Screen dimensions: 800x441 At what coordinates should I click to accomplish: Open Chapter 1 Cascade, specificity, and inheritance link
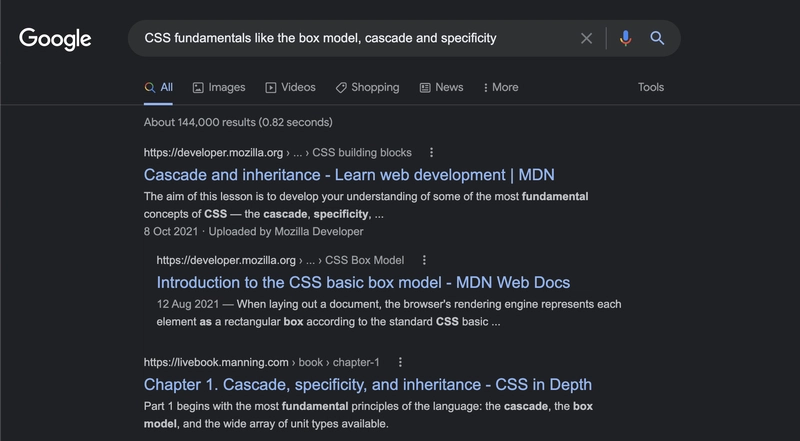pos(368,385)
